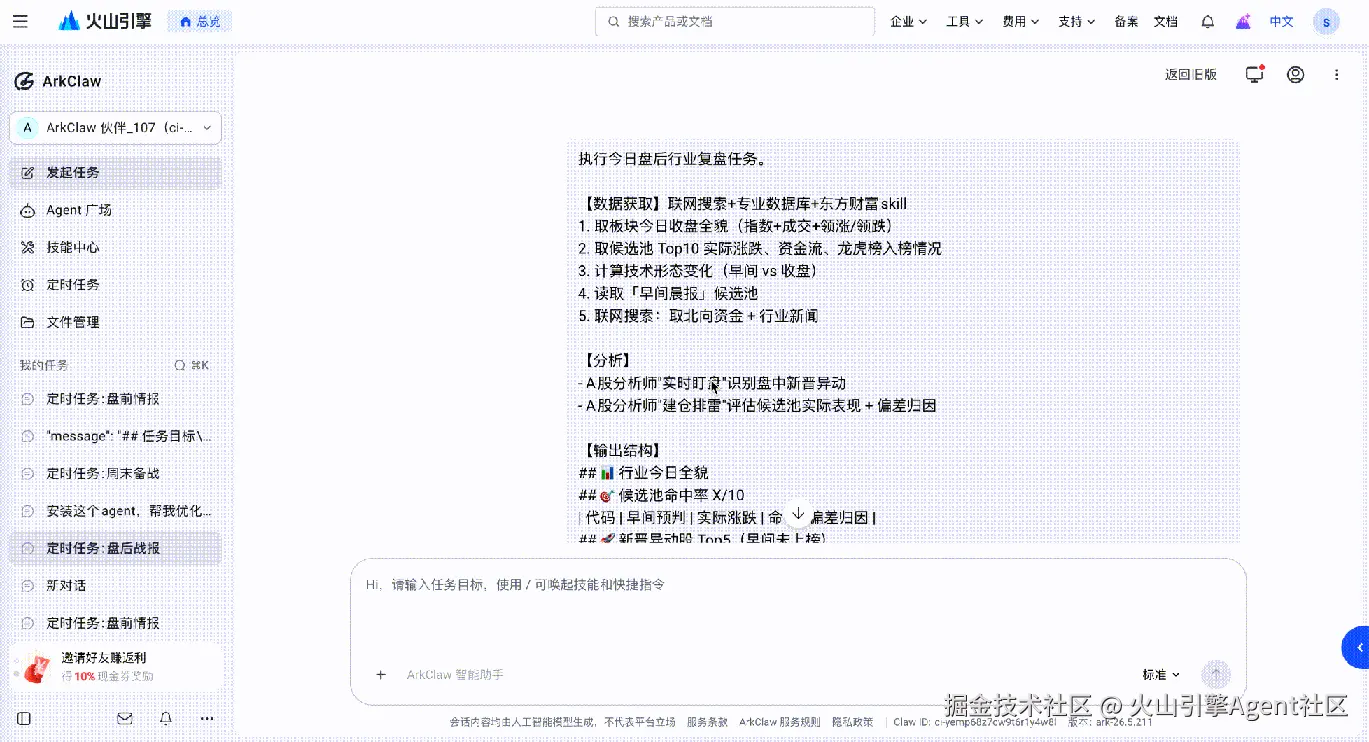The image size is (1369, 742).
Task: Toggle the sidebar collapse icon at bottom left
Action: (x=24, y=718)
